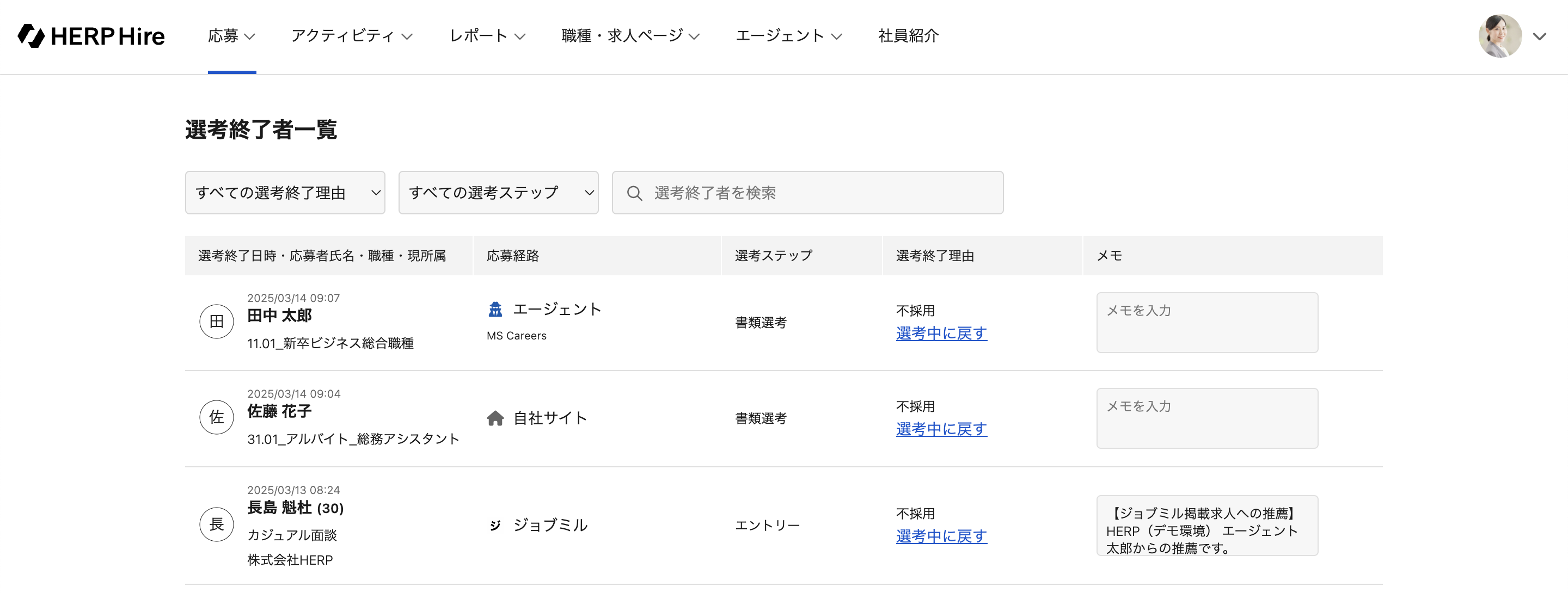Open すべての選考ステップ dropdown
The height and width of the screenshot is (593, 1568).
(498, 193)
